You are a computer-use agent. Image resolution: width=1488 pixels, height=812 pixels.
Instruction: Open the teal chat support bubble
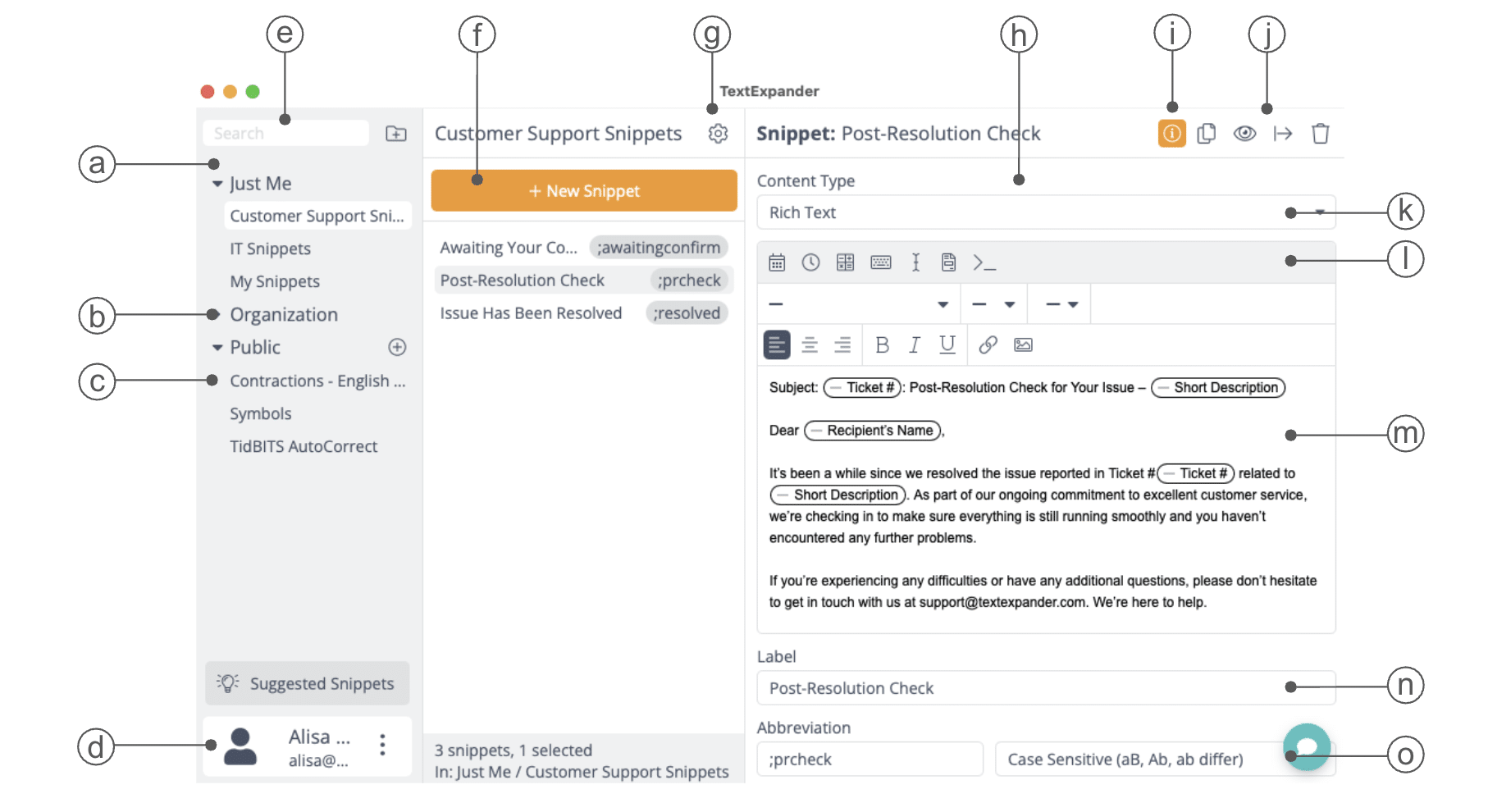point(1306,746)
